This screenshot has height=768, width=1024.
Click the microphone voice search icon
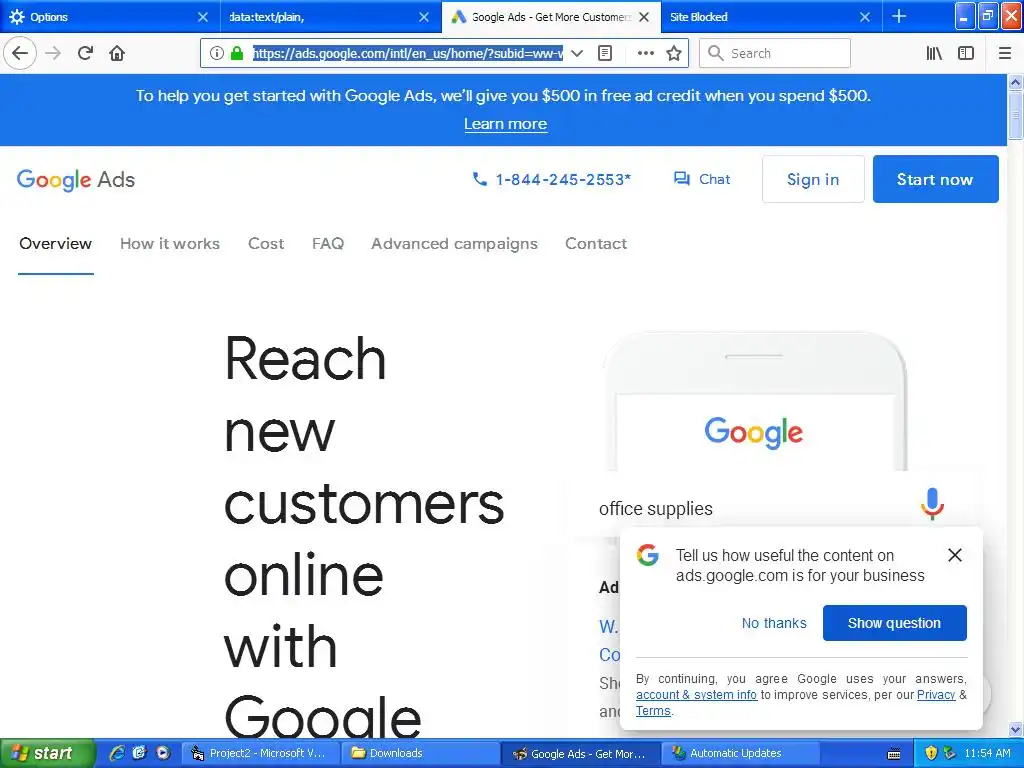coord(932,504)
